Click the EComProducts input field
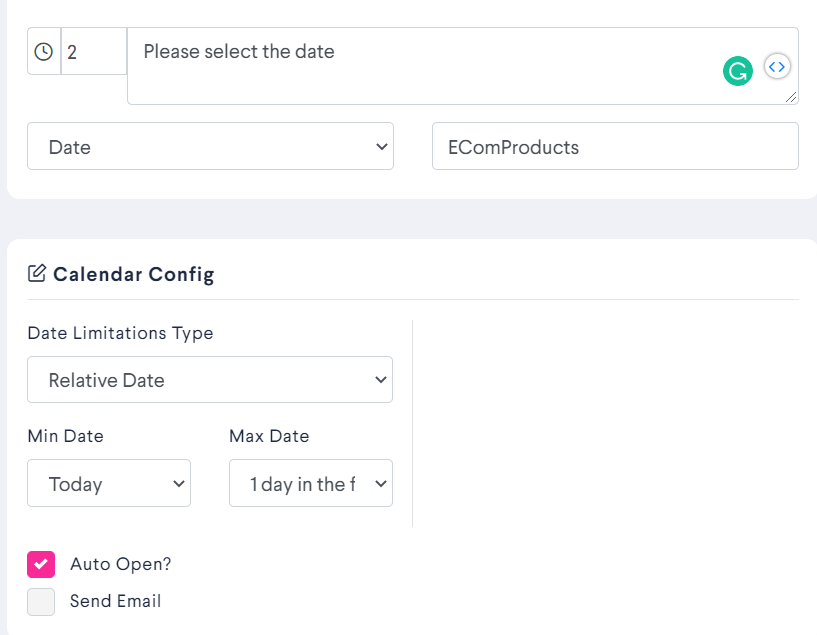This screenshot has height=635, width=817. (x=615, y=146)
